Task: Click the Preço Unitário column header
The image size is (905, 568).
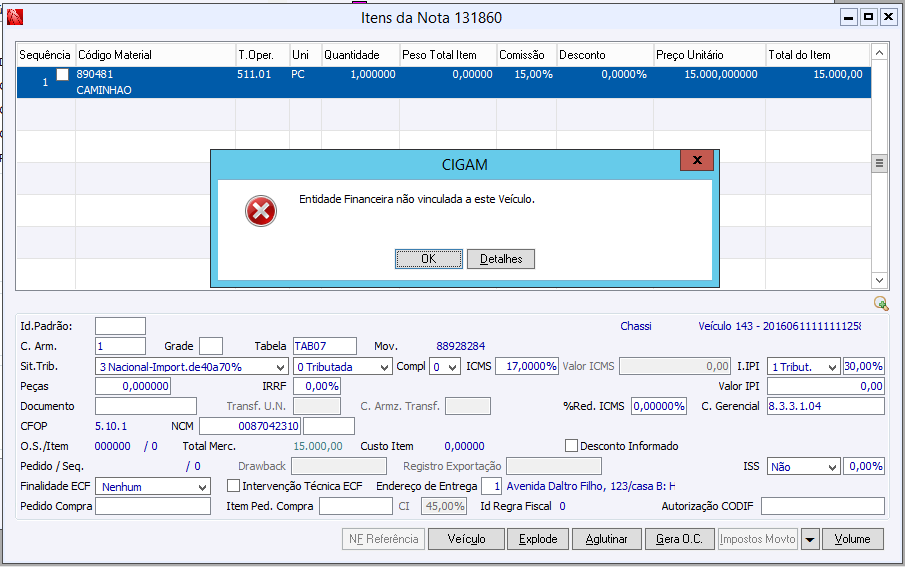Action: 710,55
